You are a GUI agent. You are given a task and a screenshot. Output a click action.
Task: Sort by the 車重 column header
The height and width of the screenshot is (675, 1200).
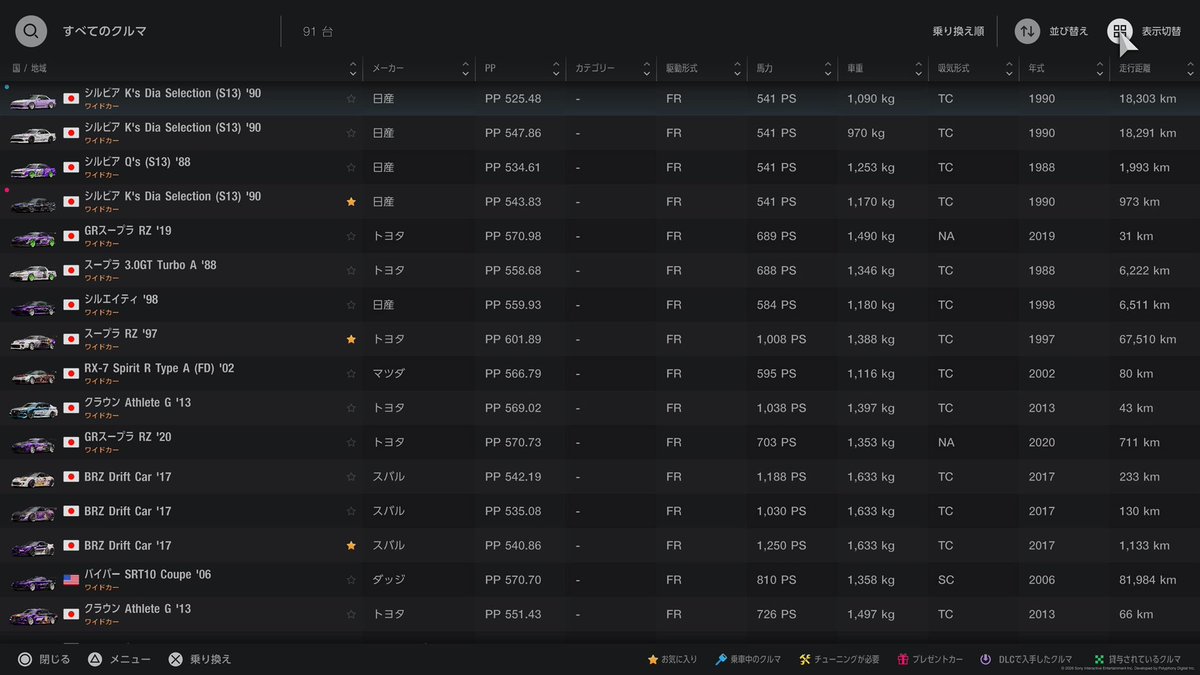pyautogui.click(x=882, y=69)
